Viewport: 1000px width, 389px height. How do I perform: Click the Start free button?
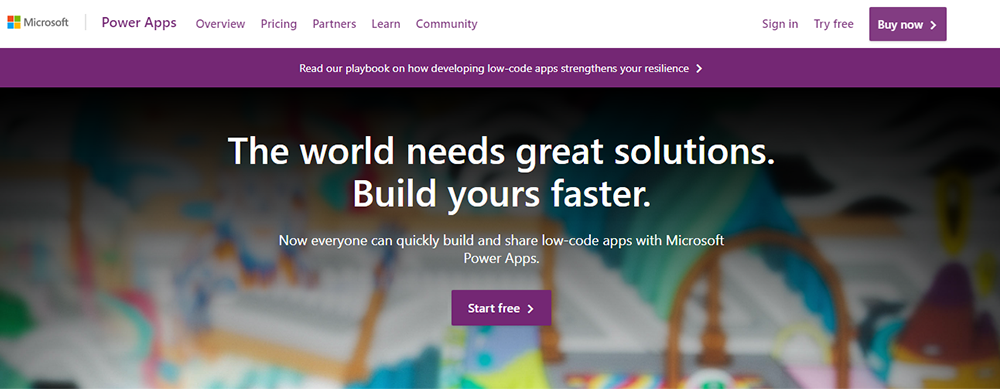pos(501,308)
